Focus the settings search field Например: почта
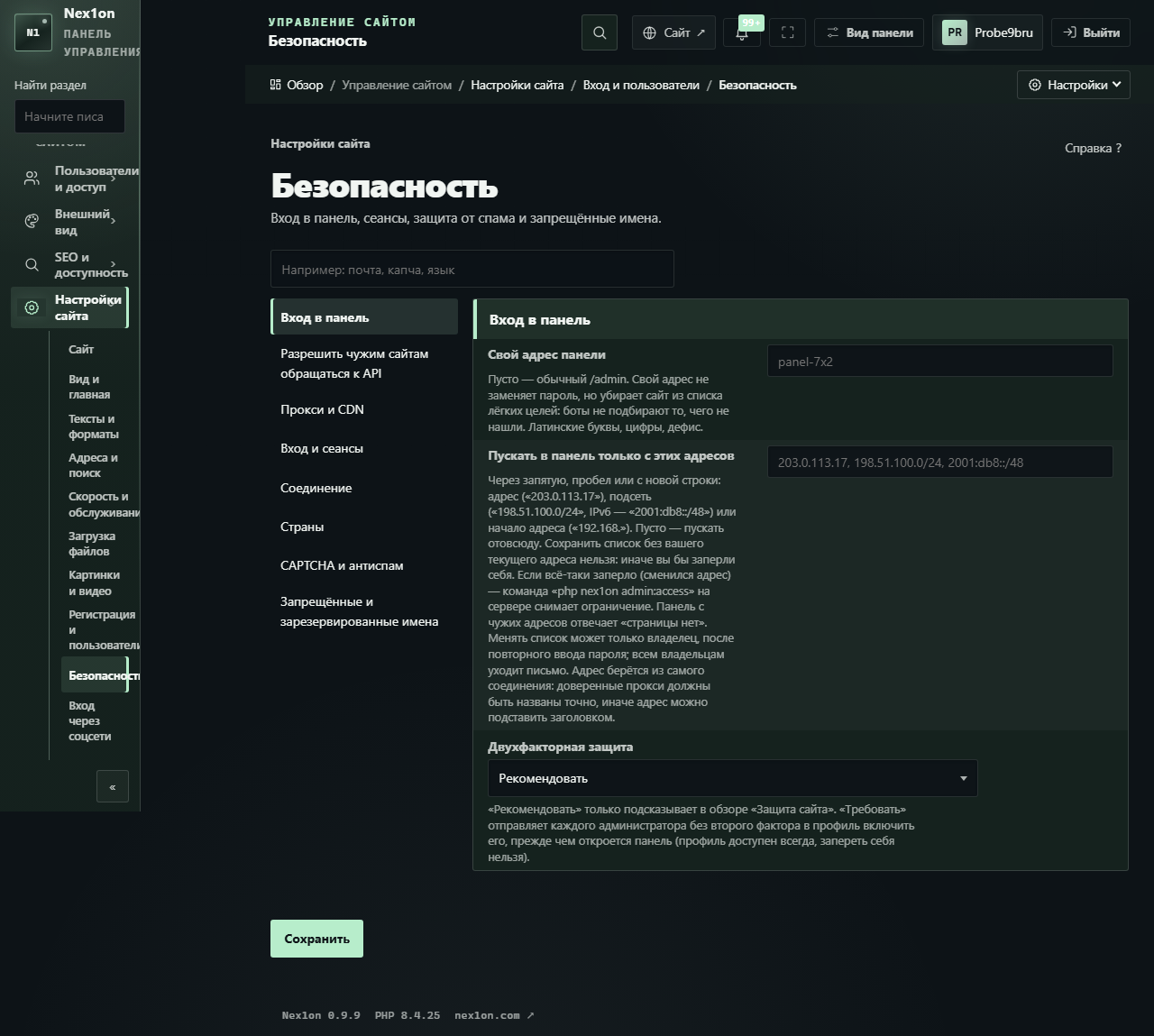The image size is (1154, 1036). coord(472,269)
